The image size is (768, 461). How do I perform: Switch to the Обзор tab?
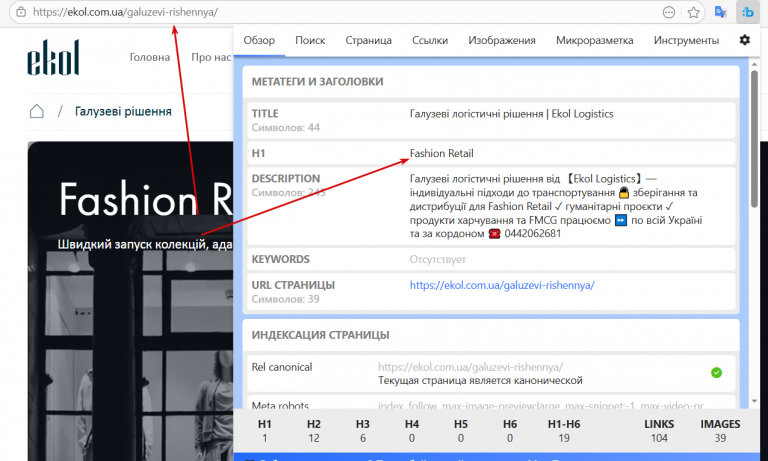[259, 40]
